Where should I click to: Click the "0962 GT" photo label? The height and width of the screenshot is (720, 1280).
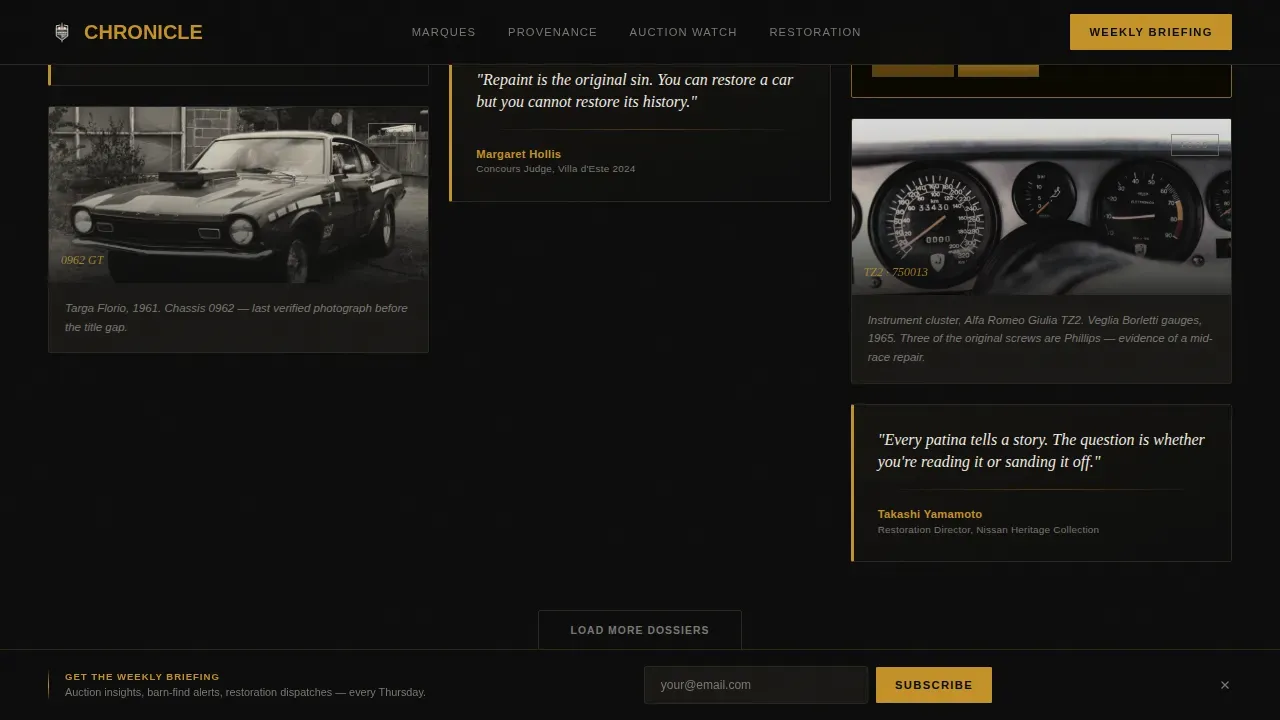coord(82,260)
